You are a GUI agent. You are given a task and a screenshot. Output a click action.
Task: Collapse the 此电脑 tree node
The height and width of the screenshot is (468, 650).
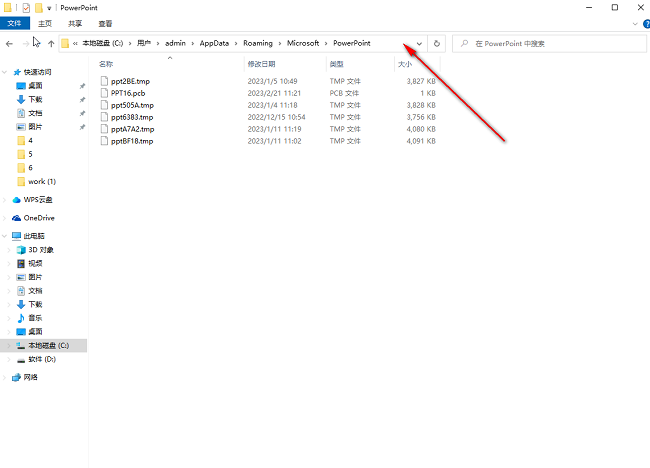(x=5, y=236)
